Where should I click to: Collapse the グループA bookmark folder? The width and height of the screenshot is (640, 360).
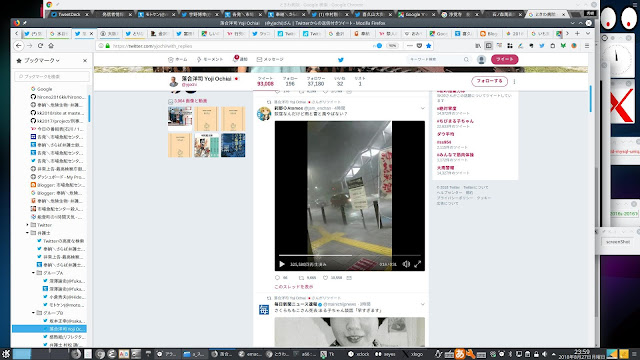(x=33, y=273)
